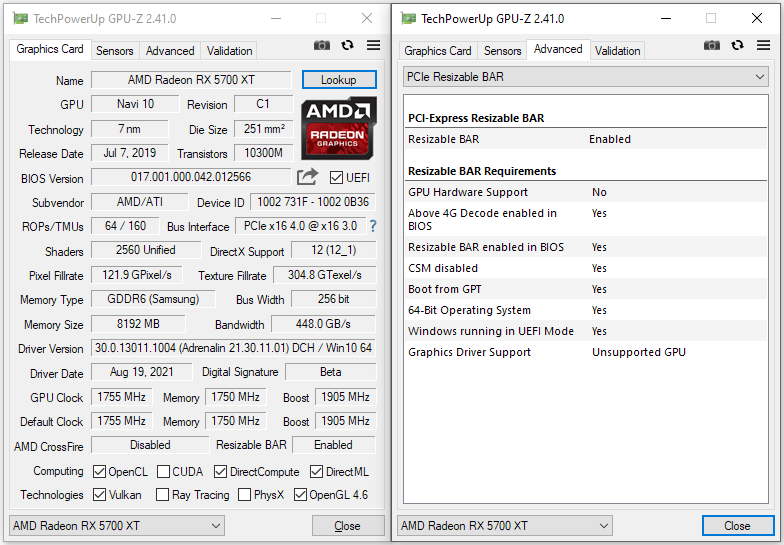This screenshot has height=545, width=784.
Task: Close the right GPU-Z window via title bar X
Action: 756,18
